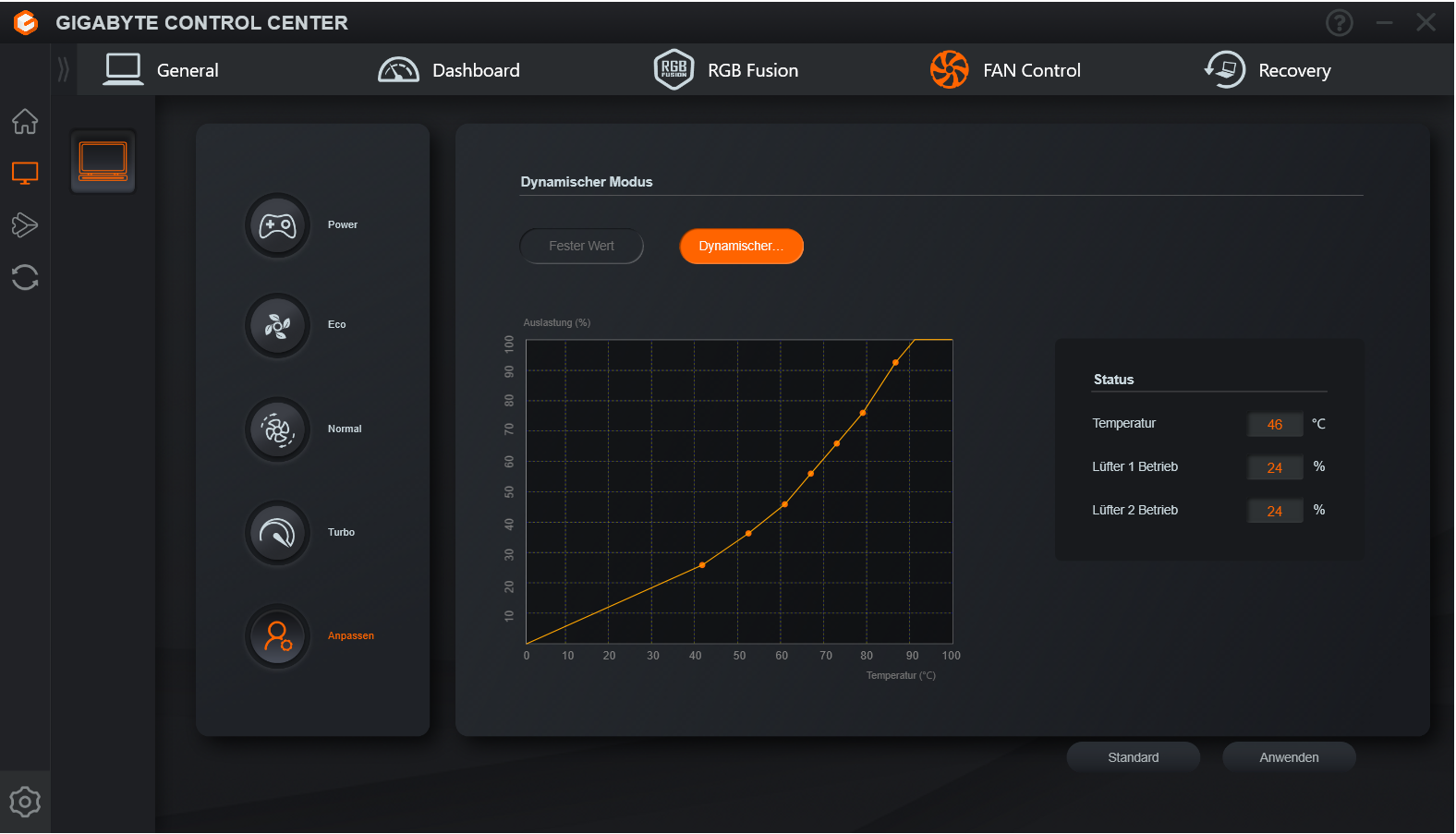
Task: Select the laptop device thumbnail
Action: click(103, 161)
